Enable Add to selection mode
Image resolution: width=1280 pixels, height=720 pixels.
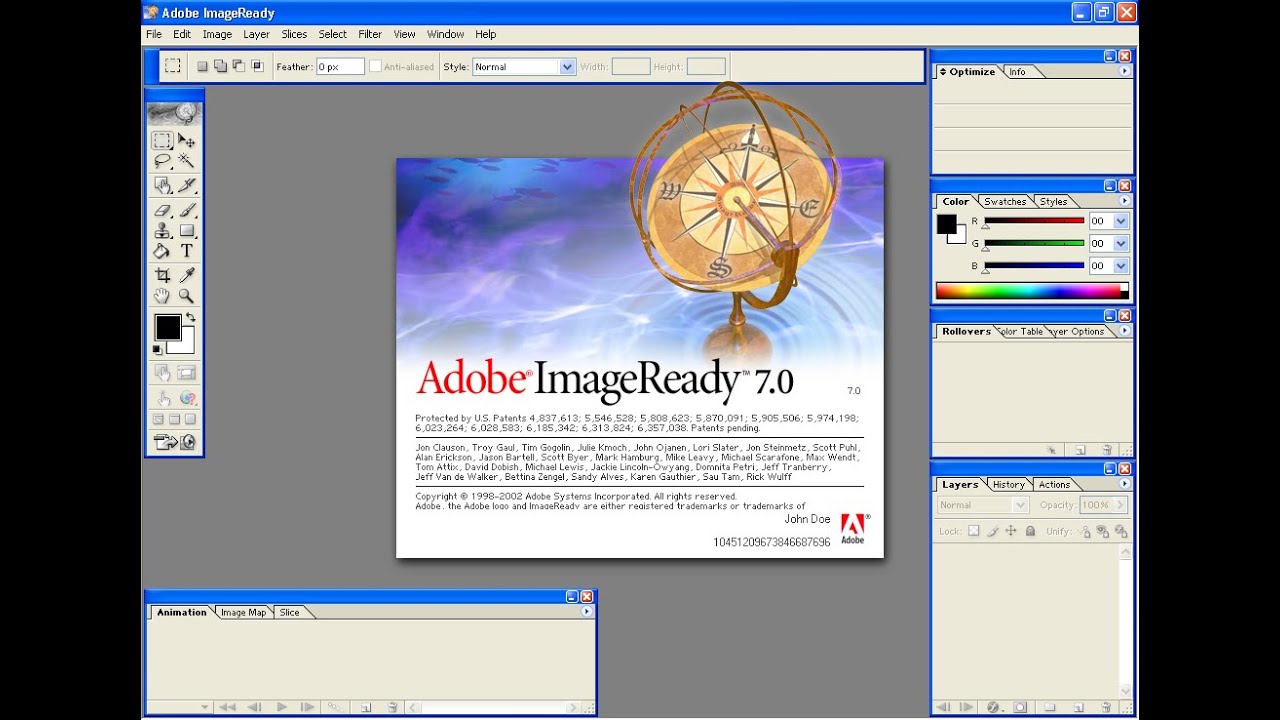coord(220,66)
